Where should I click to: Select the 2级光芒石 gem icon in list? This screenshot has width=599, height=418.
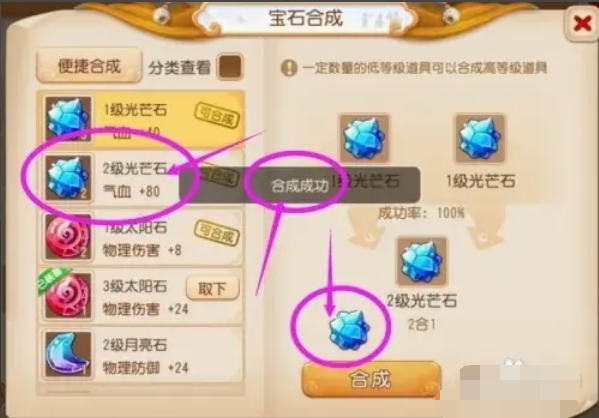point(68,178)
